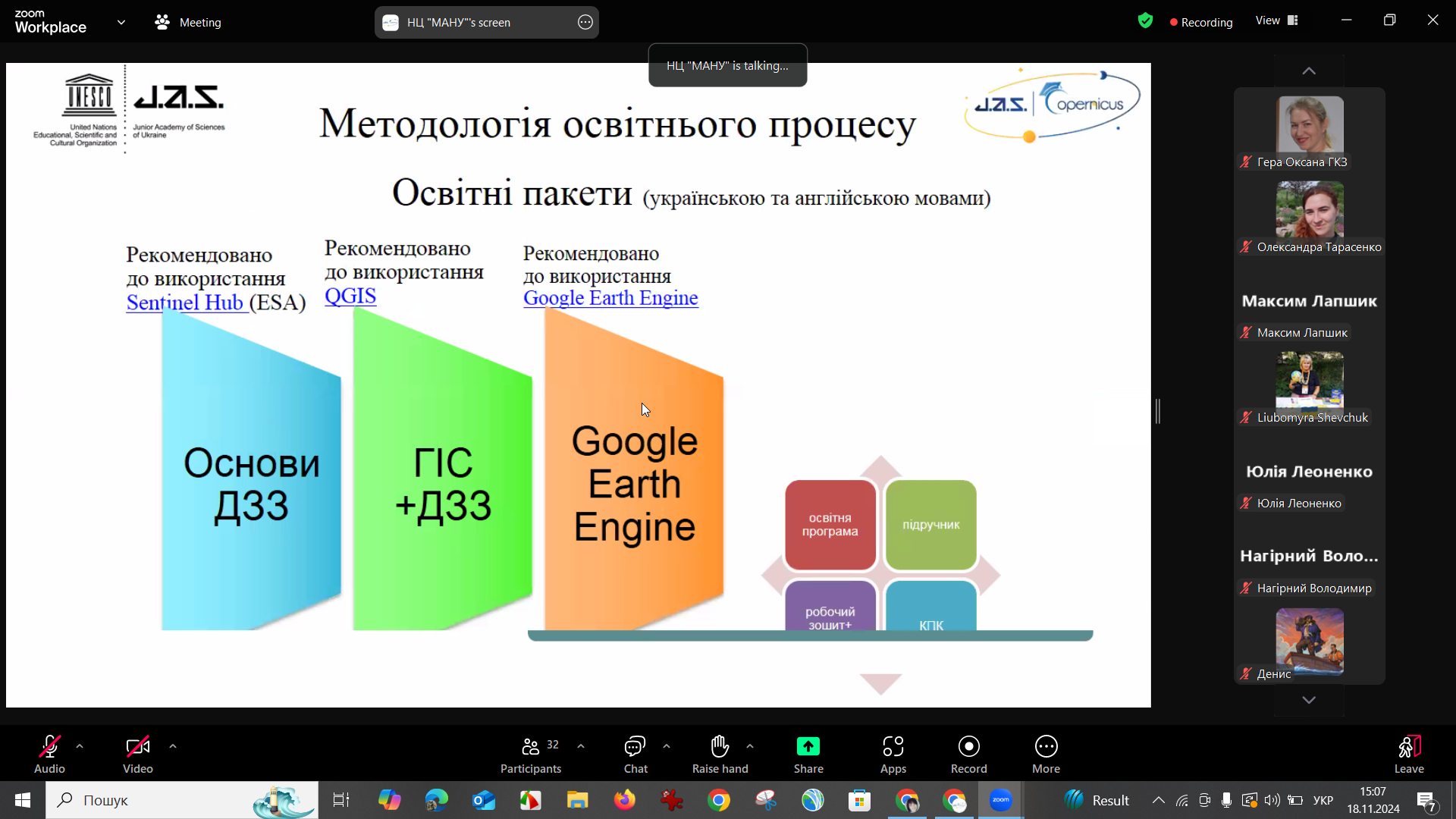
Task: Turn on camera with Video button
Action: click(137, 747)
